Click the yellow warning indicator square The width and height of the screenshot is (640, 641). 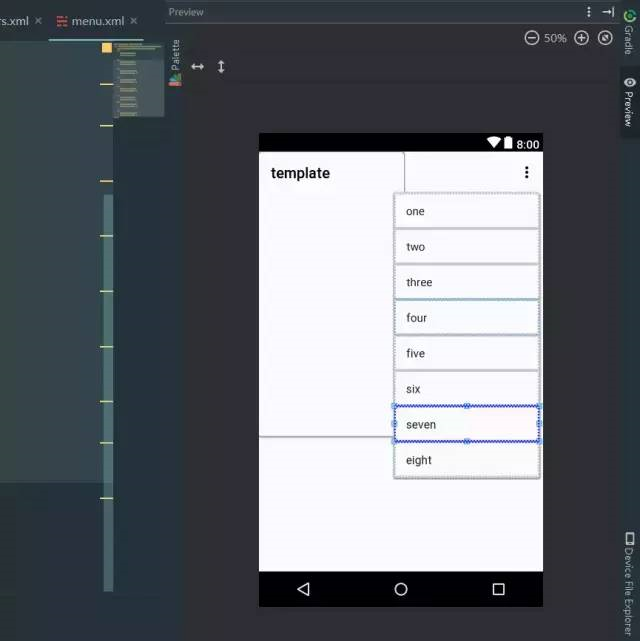107,48
